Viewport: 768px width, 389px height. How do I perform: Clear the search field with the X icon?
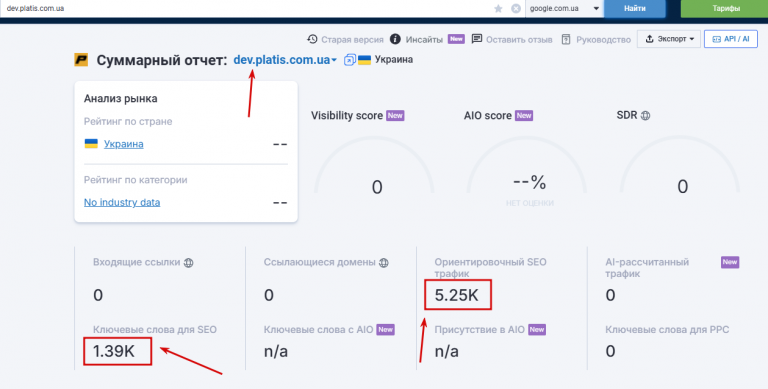point(516,8)
